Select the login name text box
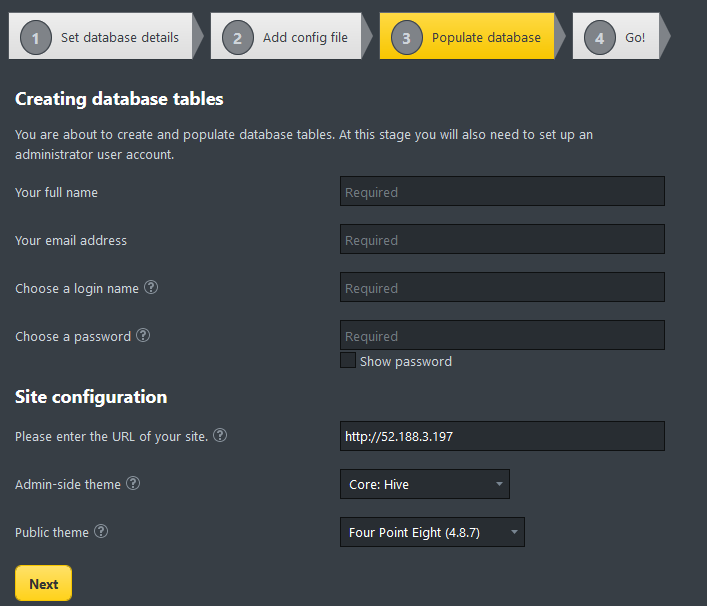Screen dimensions: 707x606 pos(502,288)
